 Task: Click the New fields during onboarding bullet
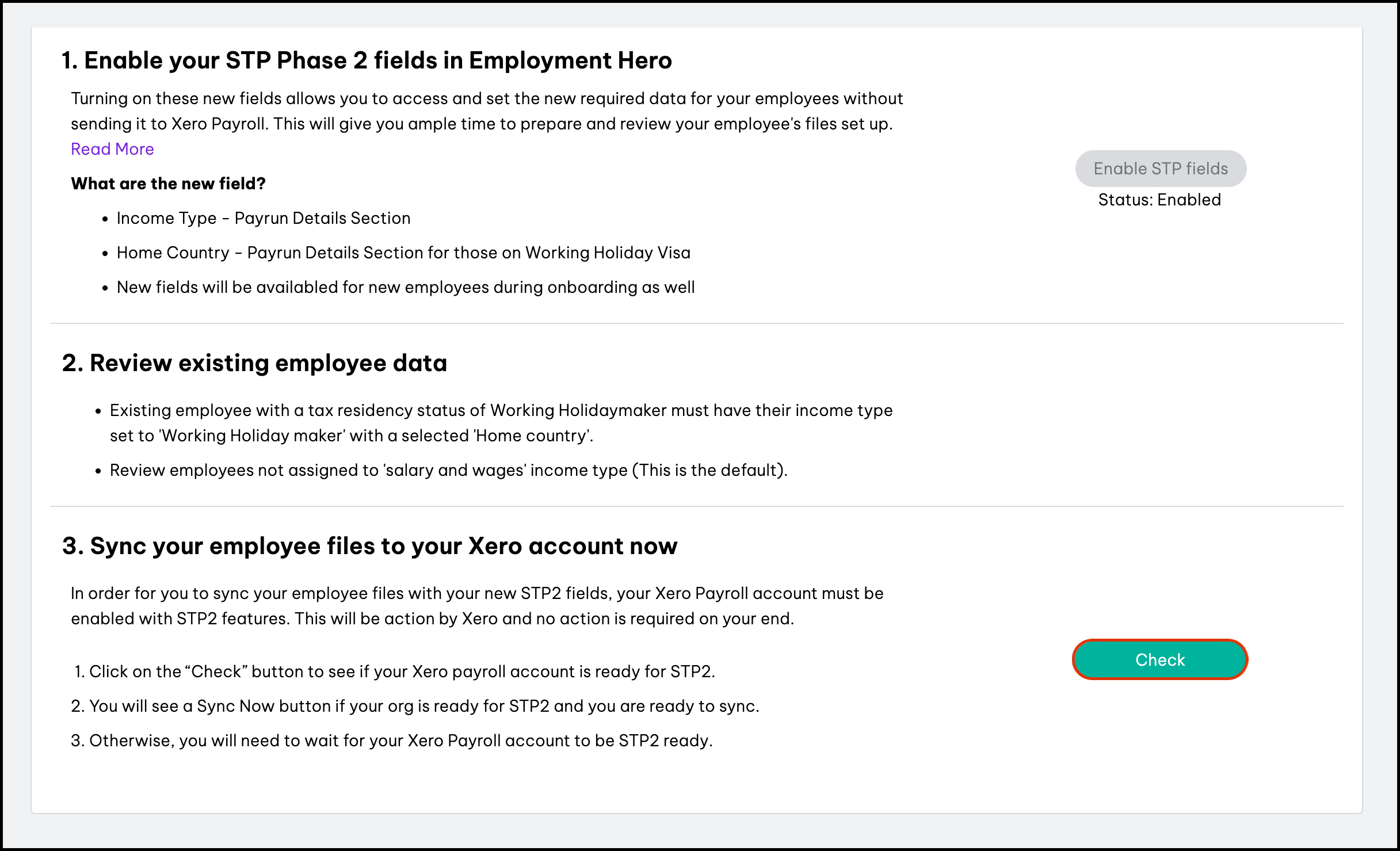coord(405,287)
